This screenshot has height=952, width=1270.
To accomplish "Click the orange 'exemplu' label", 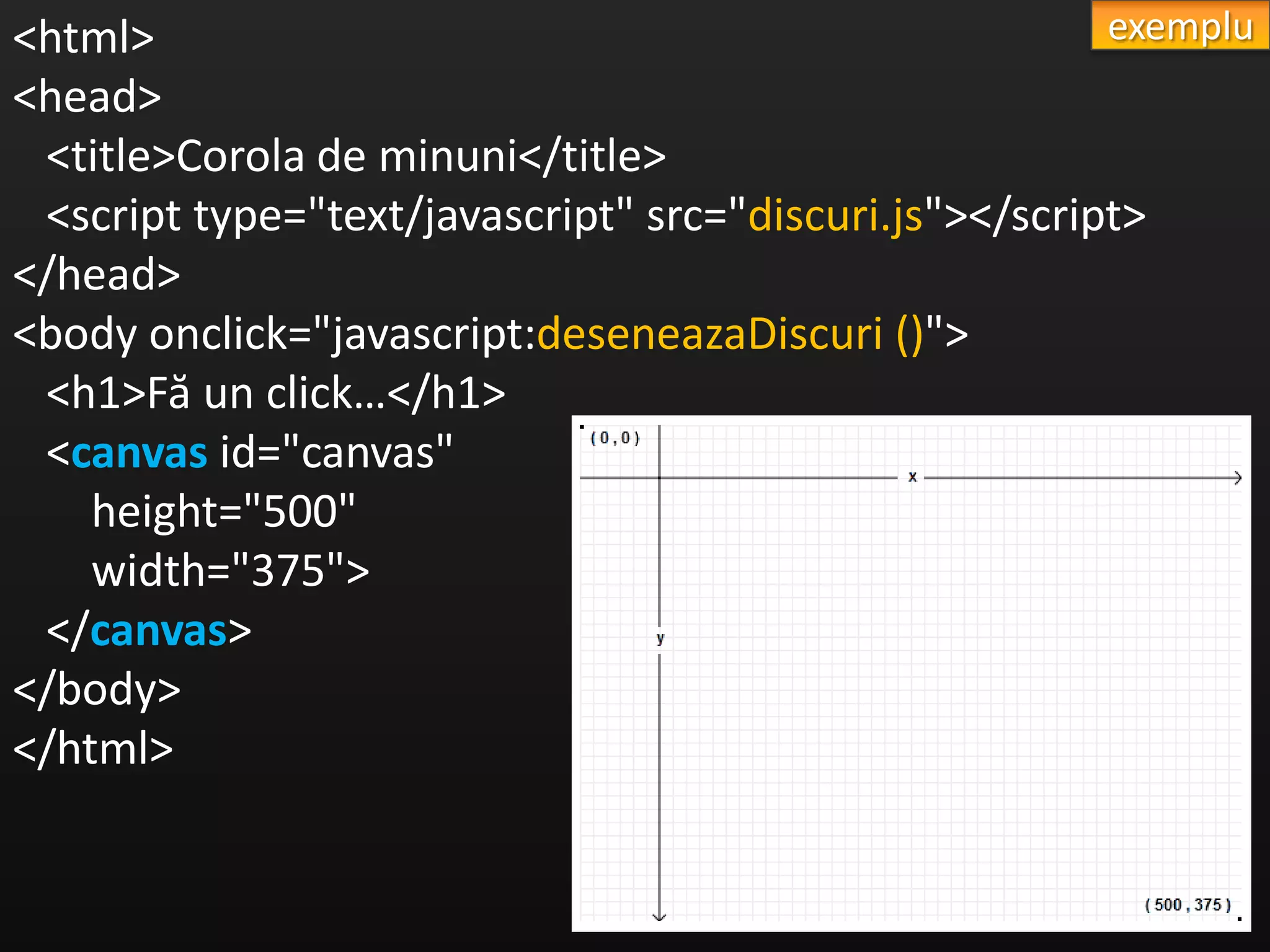I will pyautogui.click(x=1180, y=25).
